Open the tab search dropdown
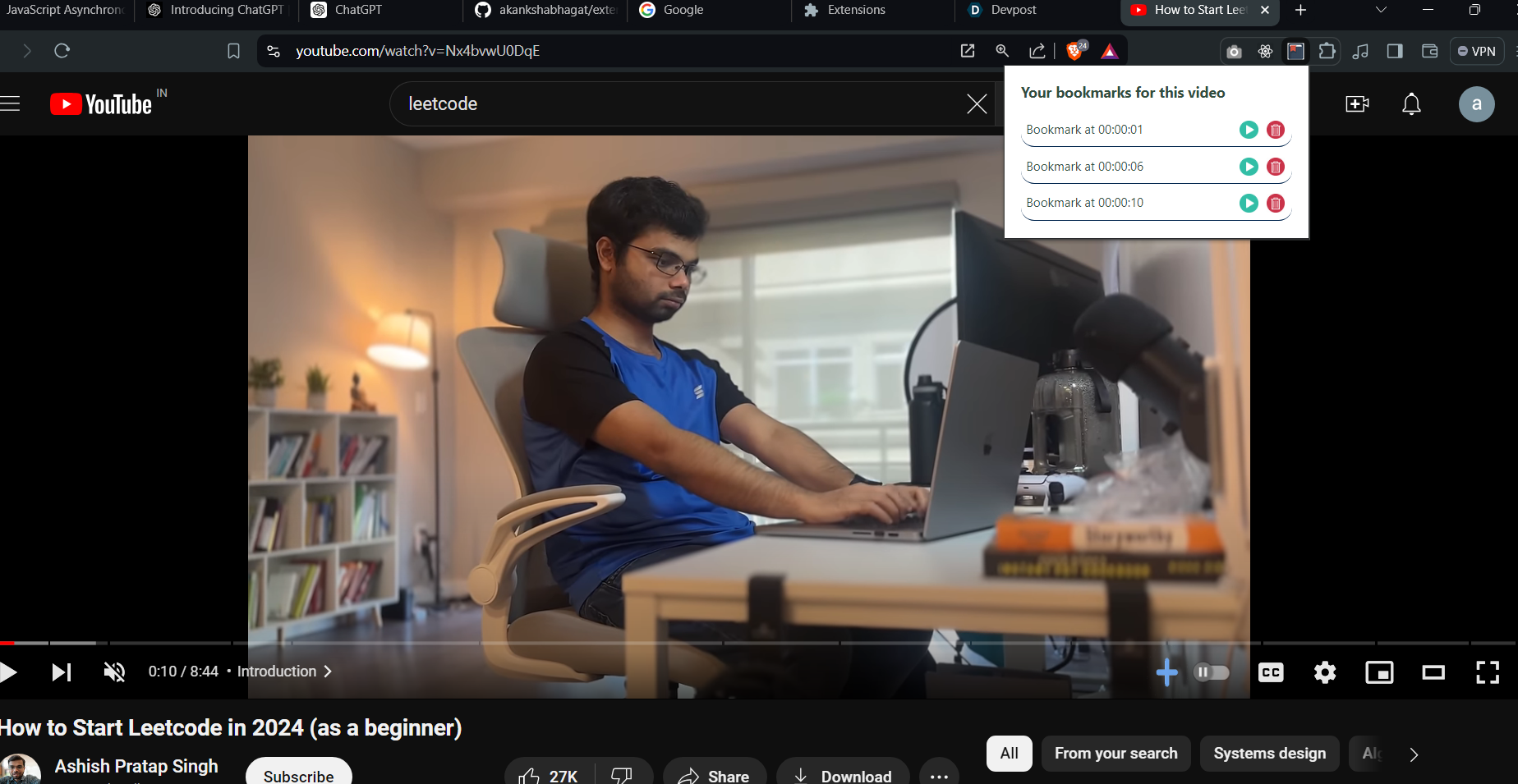 1381,10
